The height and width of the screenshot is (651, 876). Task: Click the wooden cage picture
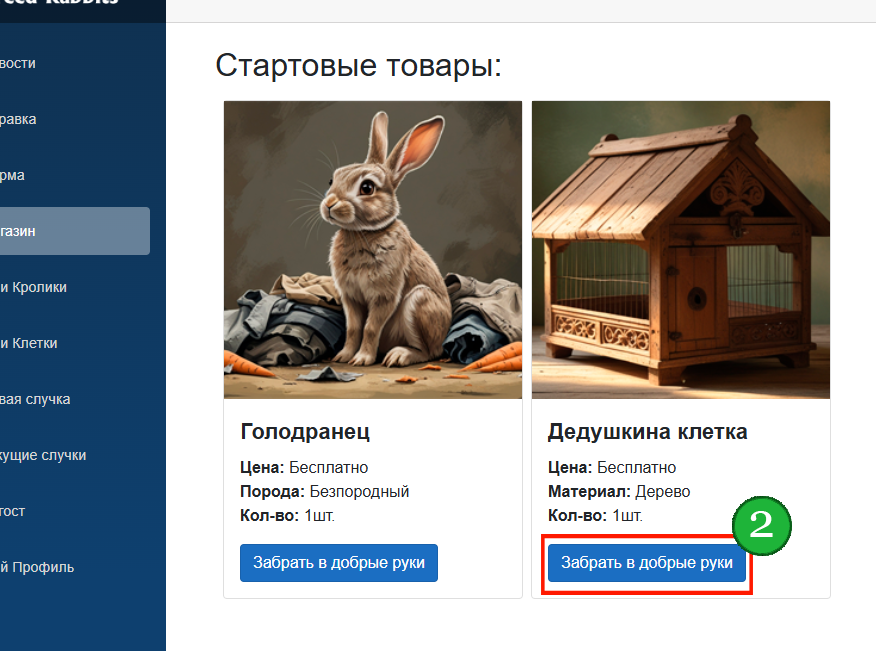(x=680, y=250)
